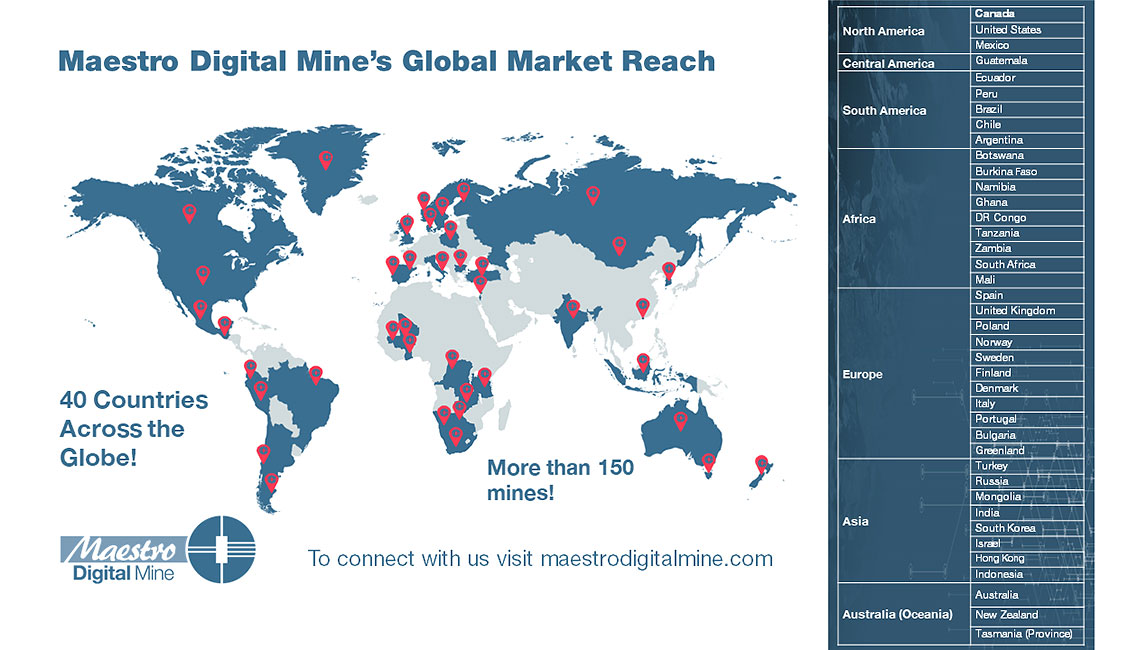Viewport: 1148px width, 650px height.
Task: Select the South Korea table cell
Action: (1027, 528)
